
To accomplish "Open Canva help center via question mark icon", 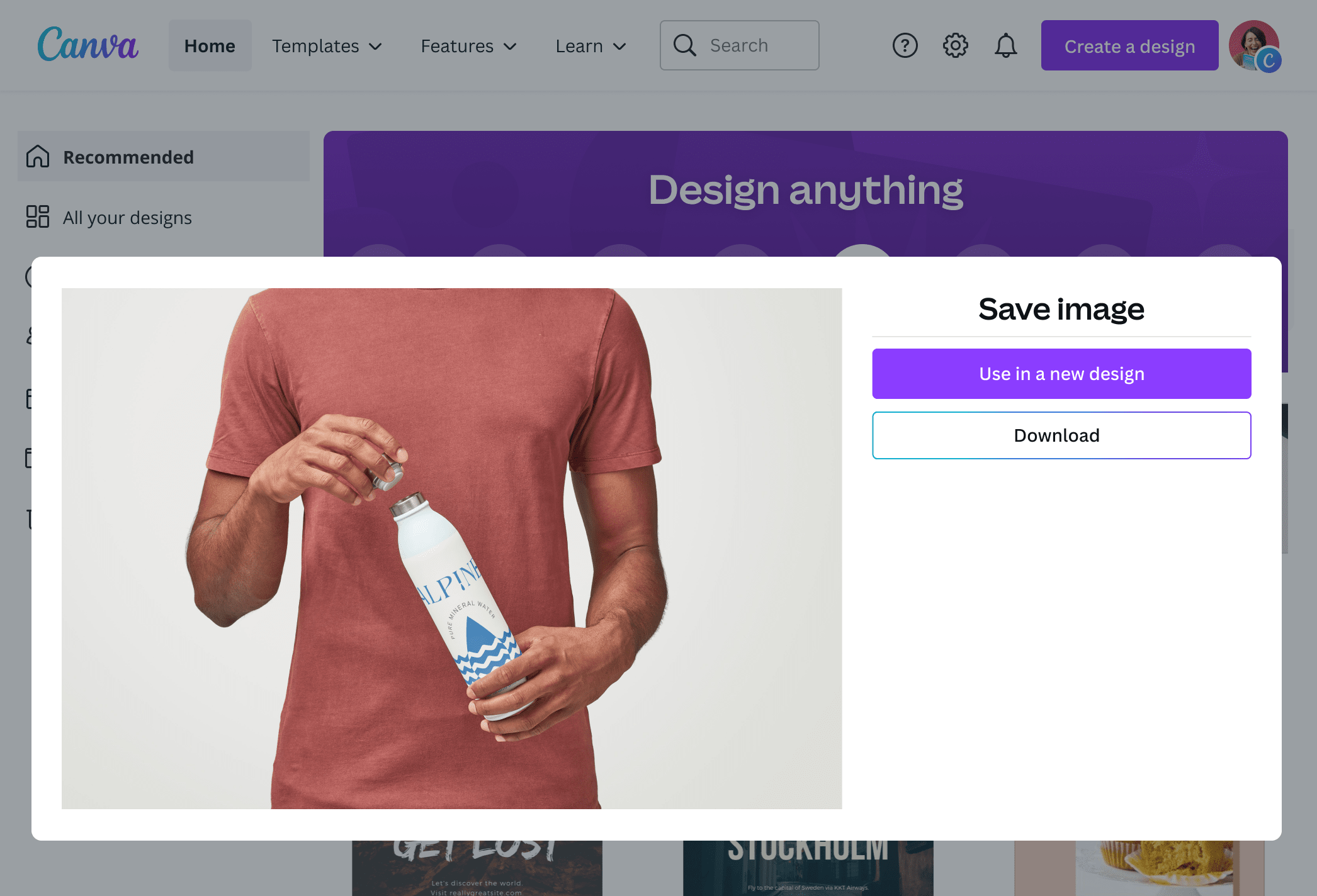I will coord(905,45).
